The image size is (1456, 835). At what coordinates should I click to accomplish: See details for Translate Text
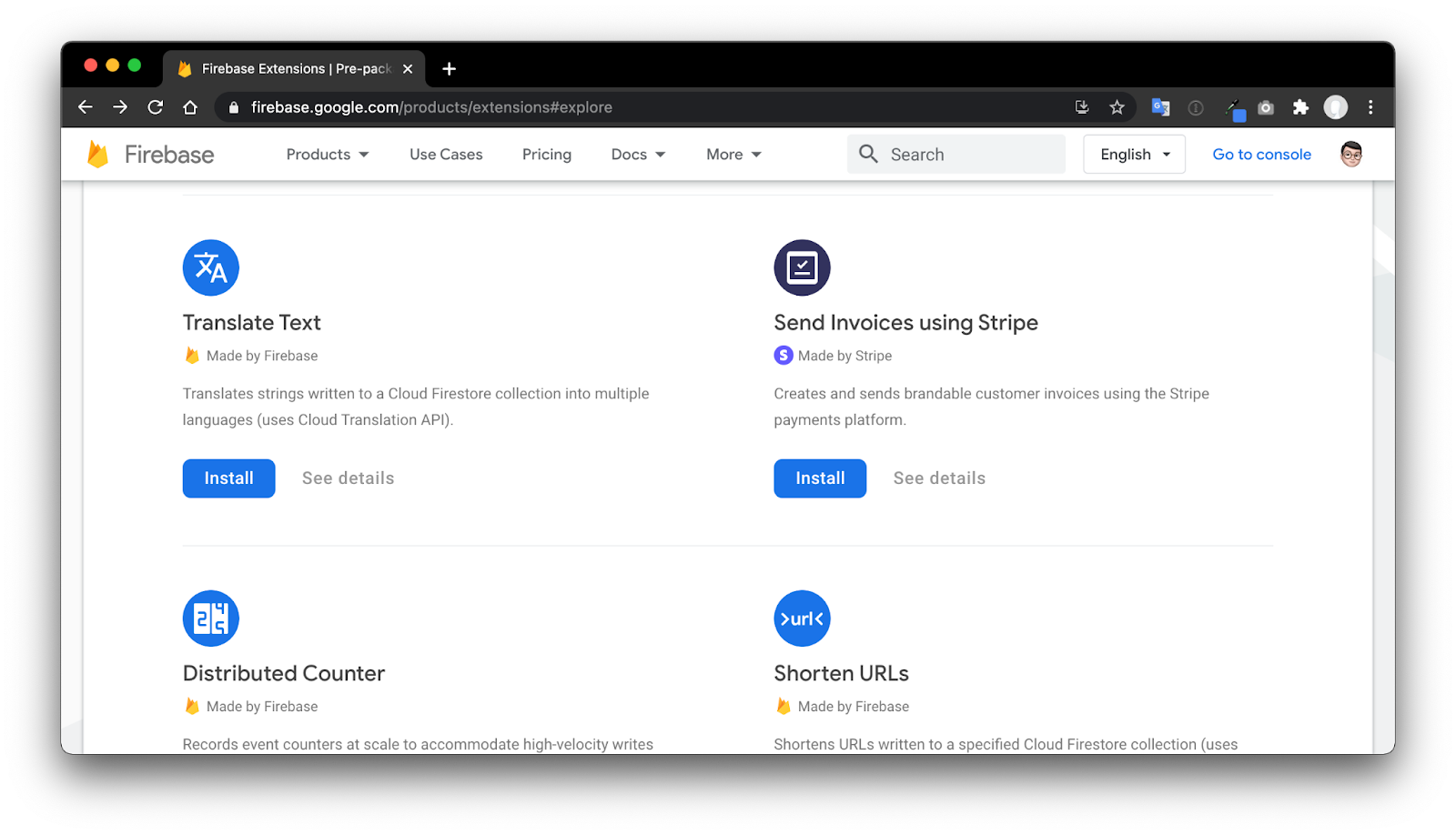348,478
